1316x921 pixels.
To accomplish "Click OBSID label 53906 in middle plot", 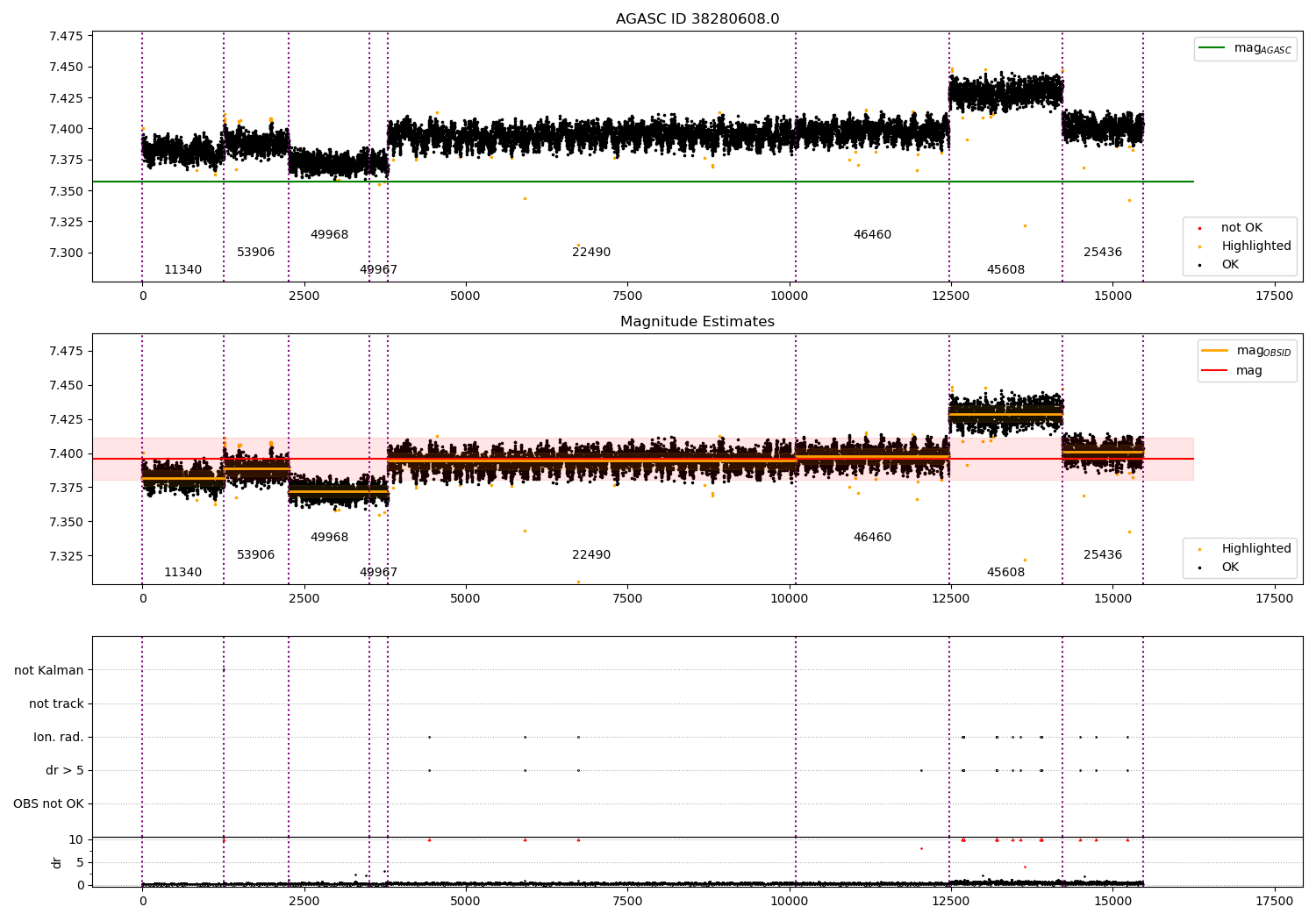I will [255, 555].
